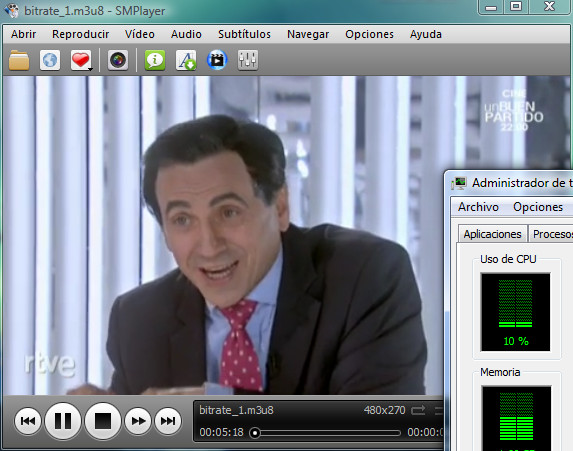The image size is (573, 451).
Task: Pause playback with the pause button
Action: tap(63, 421)
